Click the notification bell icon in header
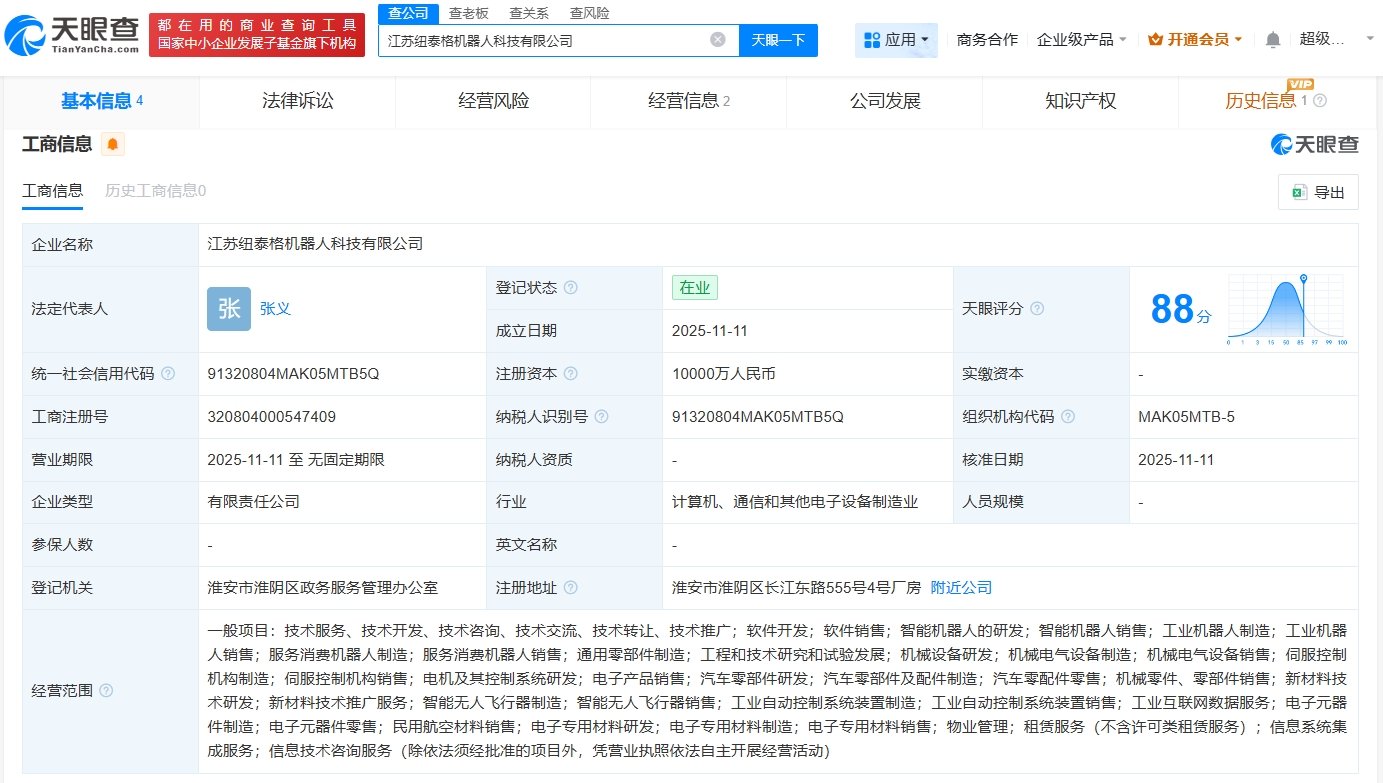This screenshot has width=1383, height=783. tap(1272, 40)
